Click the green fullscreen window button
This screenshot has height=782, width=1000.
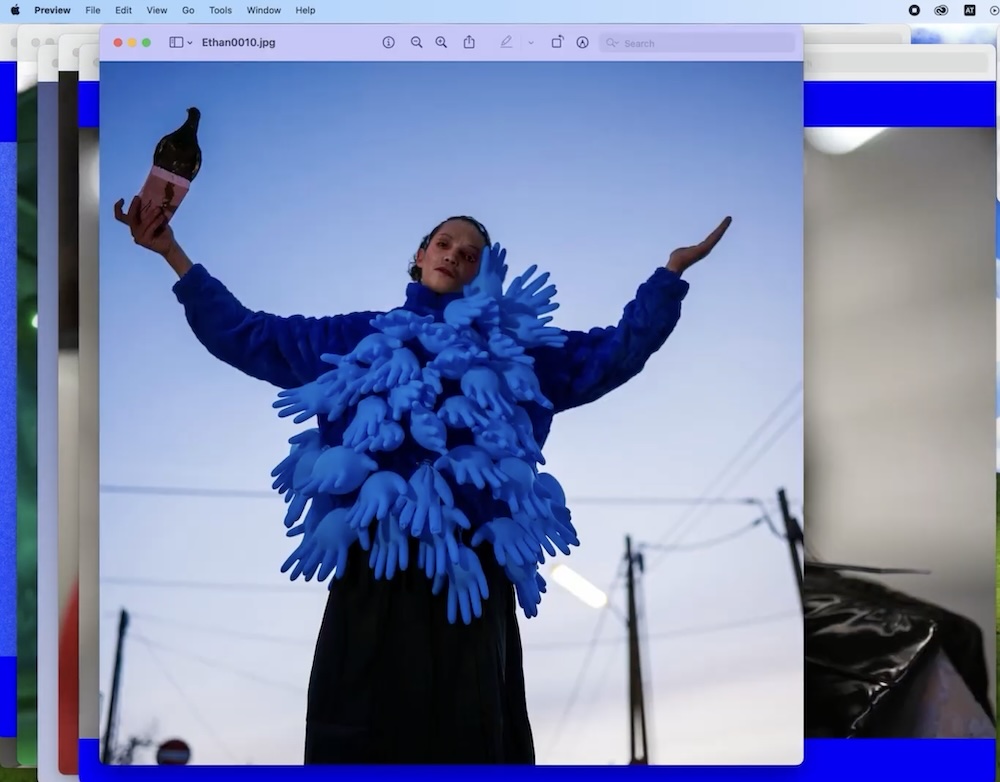coord(146,43)
